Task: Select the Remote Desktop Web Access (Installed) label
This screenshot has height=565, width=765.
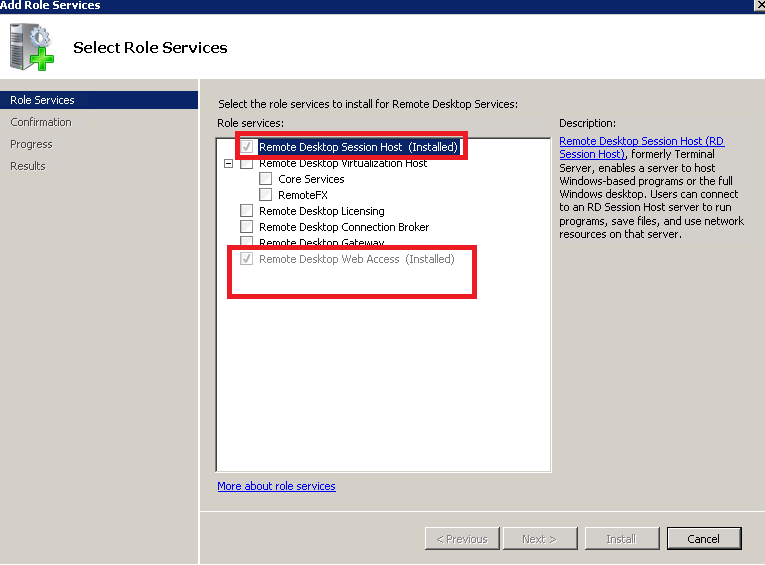Action: tap(357, 259)
